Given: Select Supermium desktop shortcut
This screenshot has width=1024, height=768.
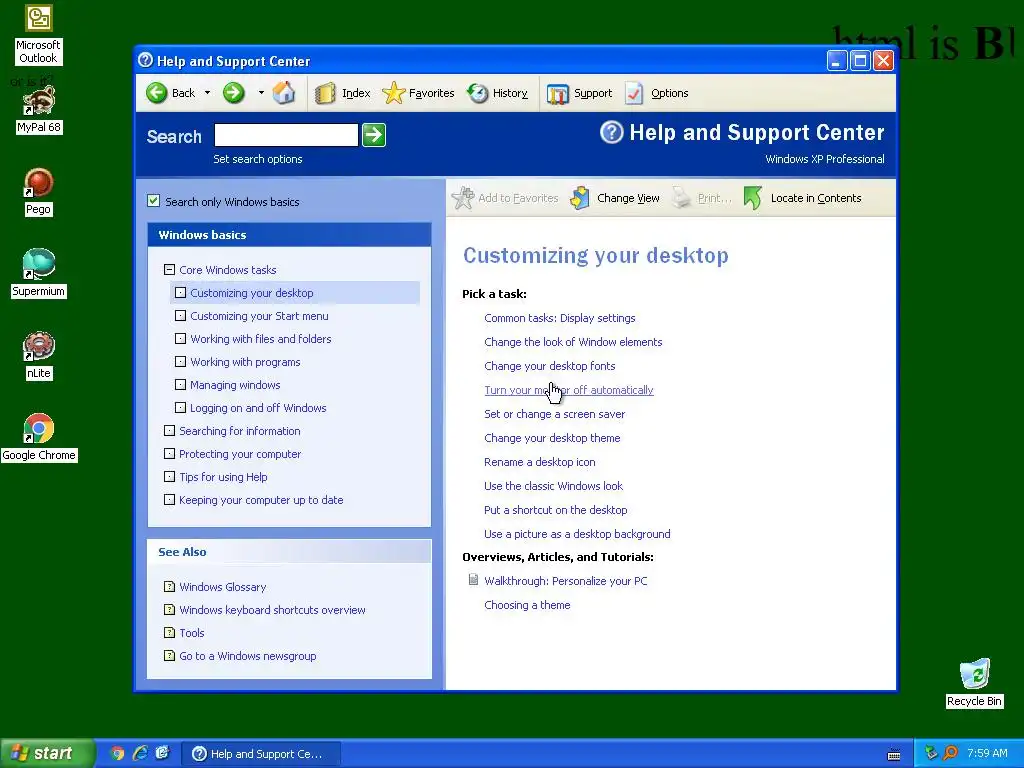Looking at the screenshot, I should [39, 273].
